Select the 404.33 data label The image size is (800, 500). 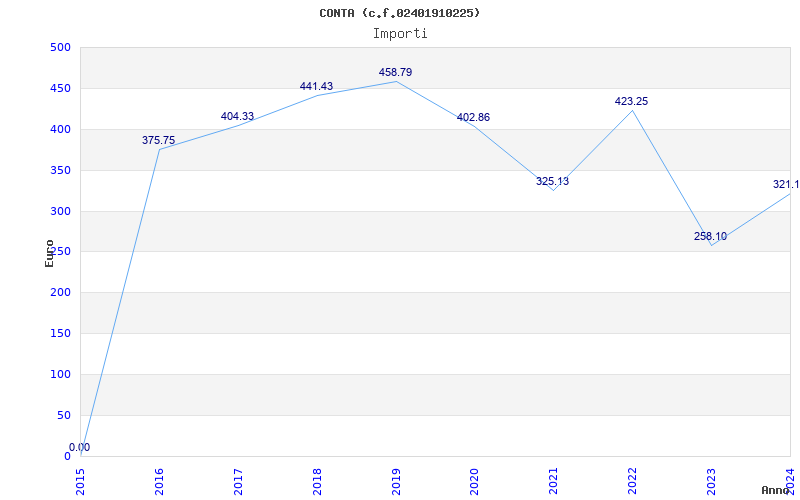(237, 116)
